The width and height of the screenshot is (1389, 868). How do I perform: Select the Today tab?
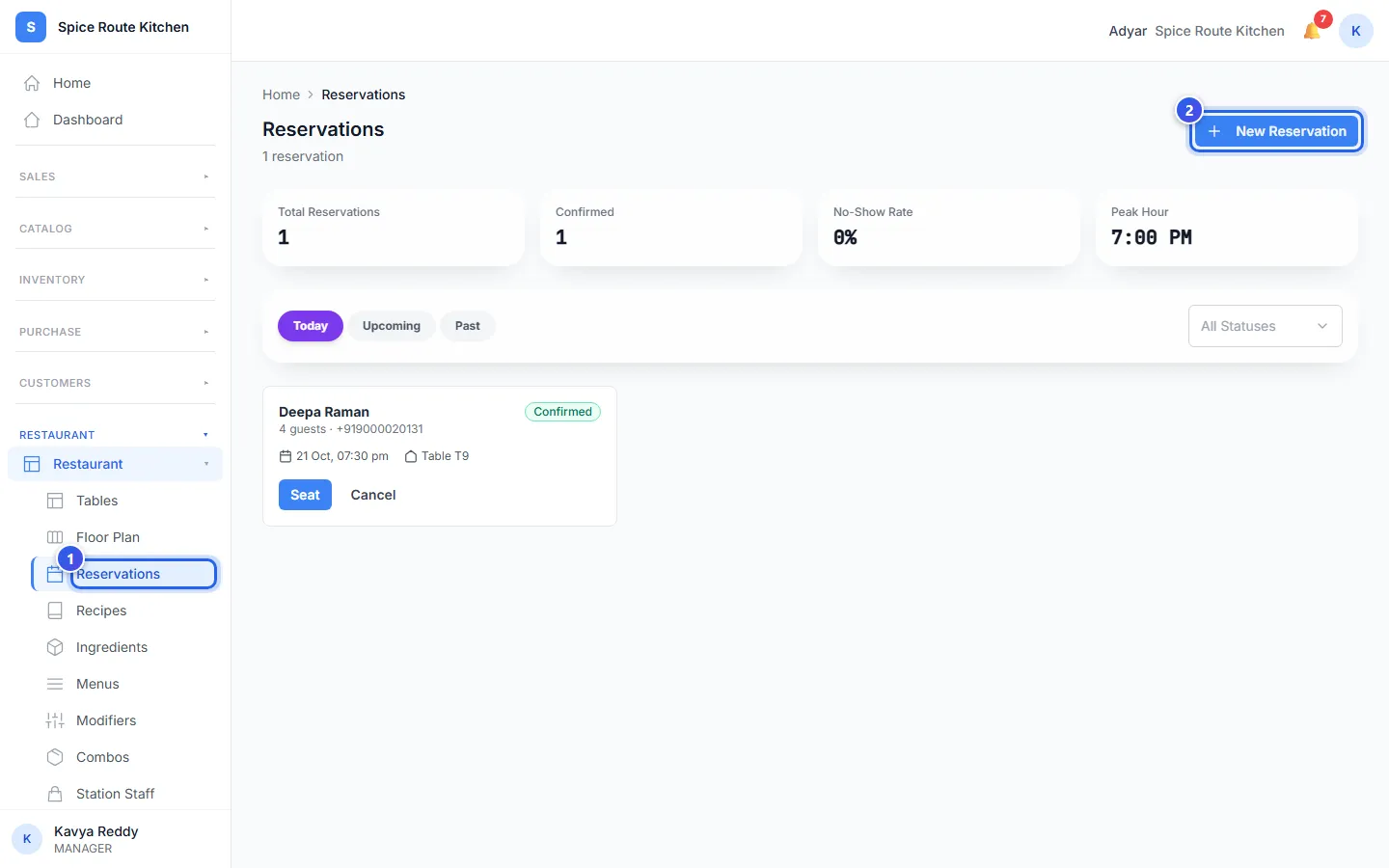tap(311, 326)
